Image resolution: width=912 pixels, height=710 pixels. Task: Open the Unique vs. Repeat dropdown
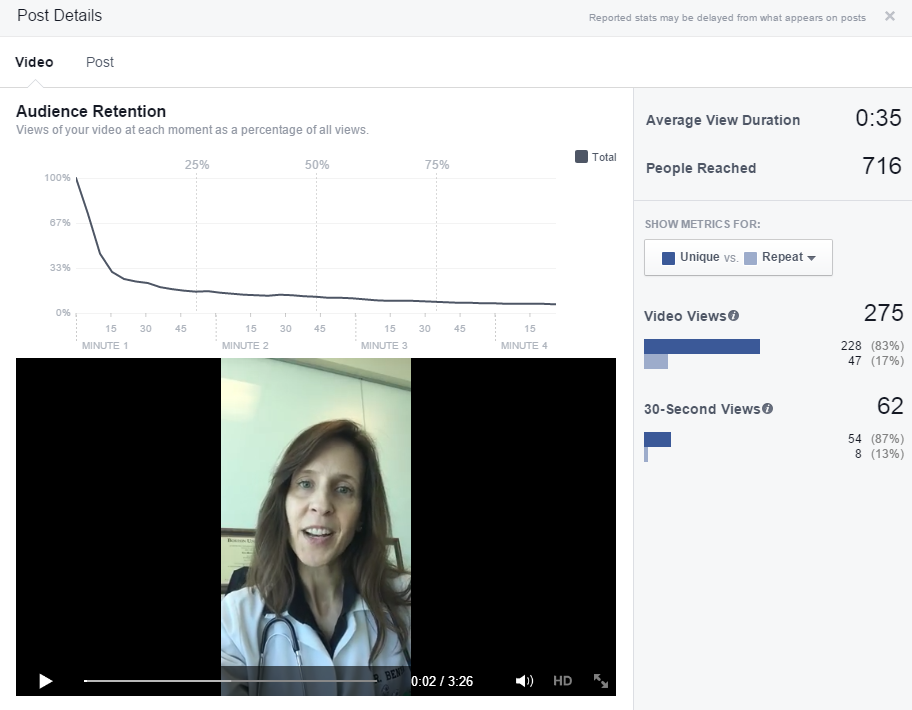click(738, 257)
